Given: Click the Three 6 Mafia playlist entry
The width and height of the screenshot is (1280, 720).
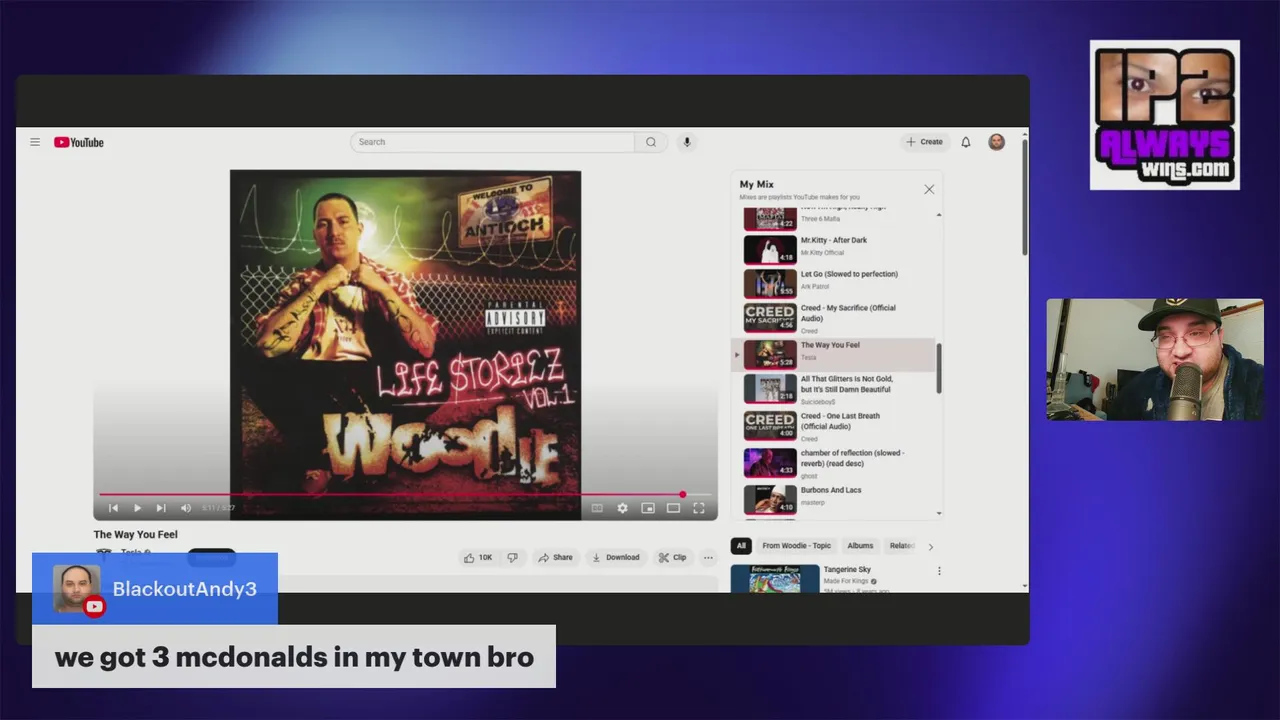Looking at the screenshot, I should coord(835,218).
